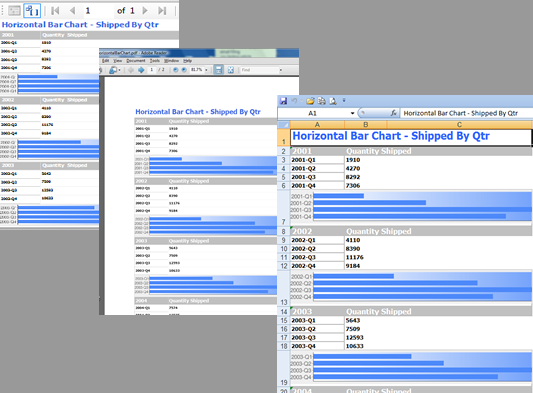Image resolution: width=533 pixels, height=393 pixels.
Task: Open Window menu in Adobe Reader
Action: [171, 61]
